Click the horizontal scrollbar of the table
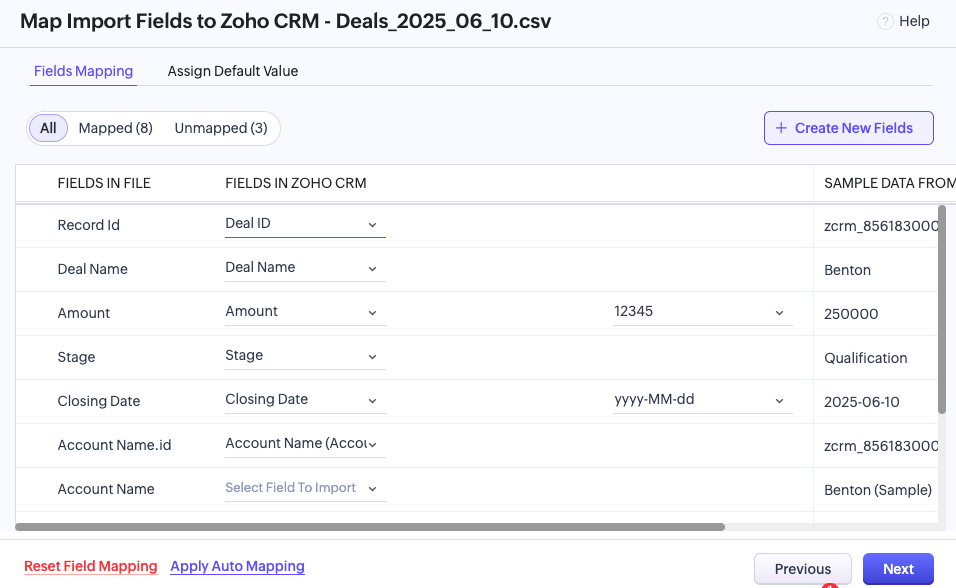 click(x=369, y=527)
